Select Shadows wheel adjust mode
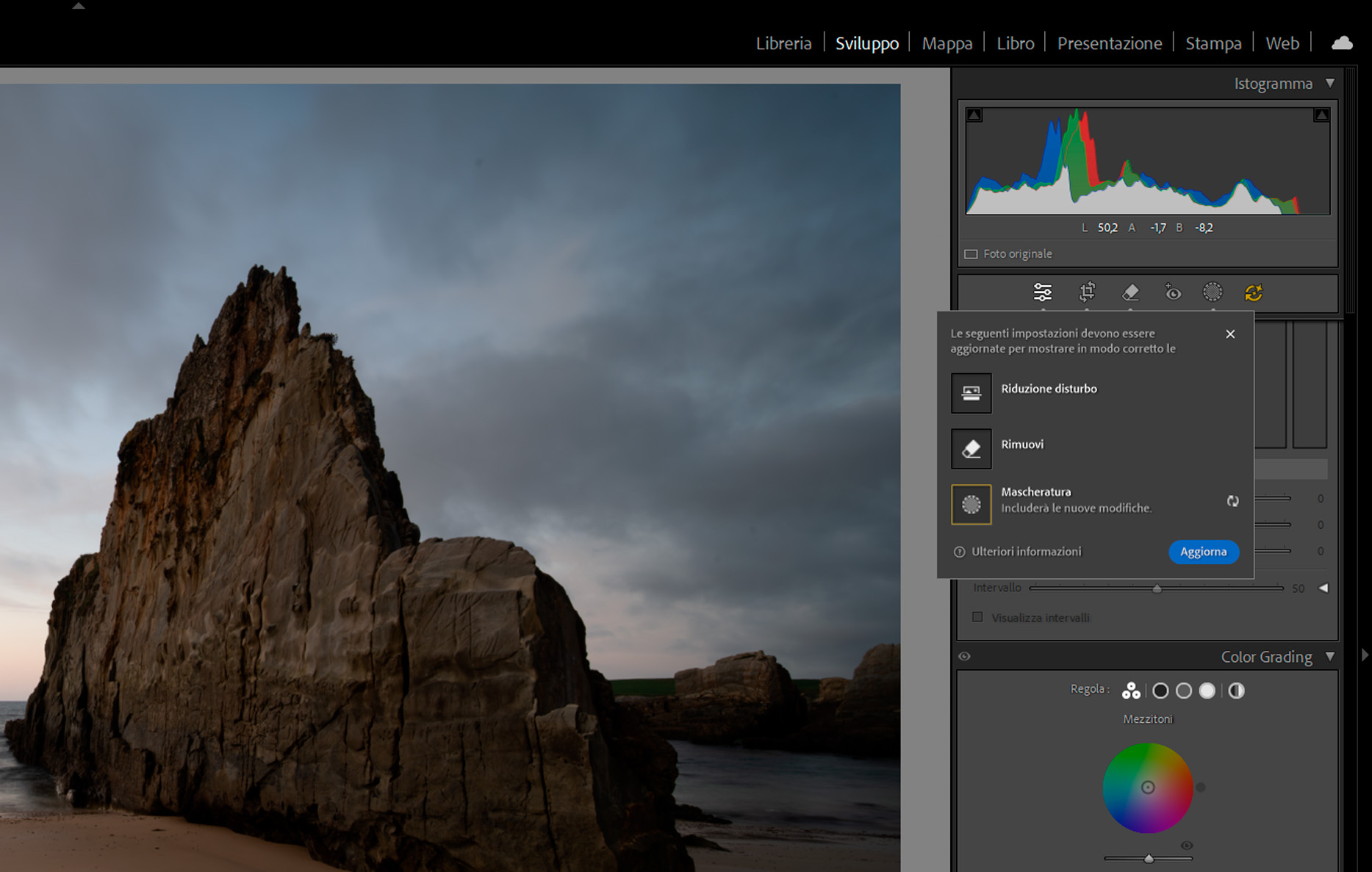Screen dimensions: 1372x872 [x=1160, y=691]
